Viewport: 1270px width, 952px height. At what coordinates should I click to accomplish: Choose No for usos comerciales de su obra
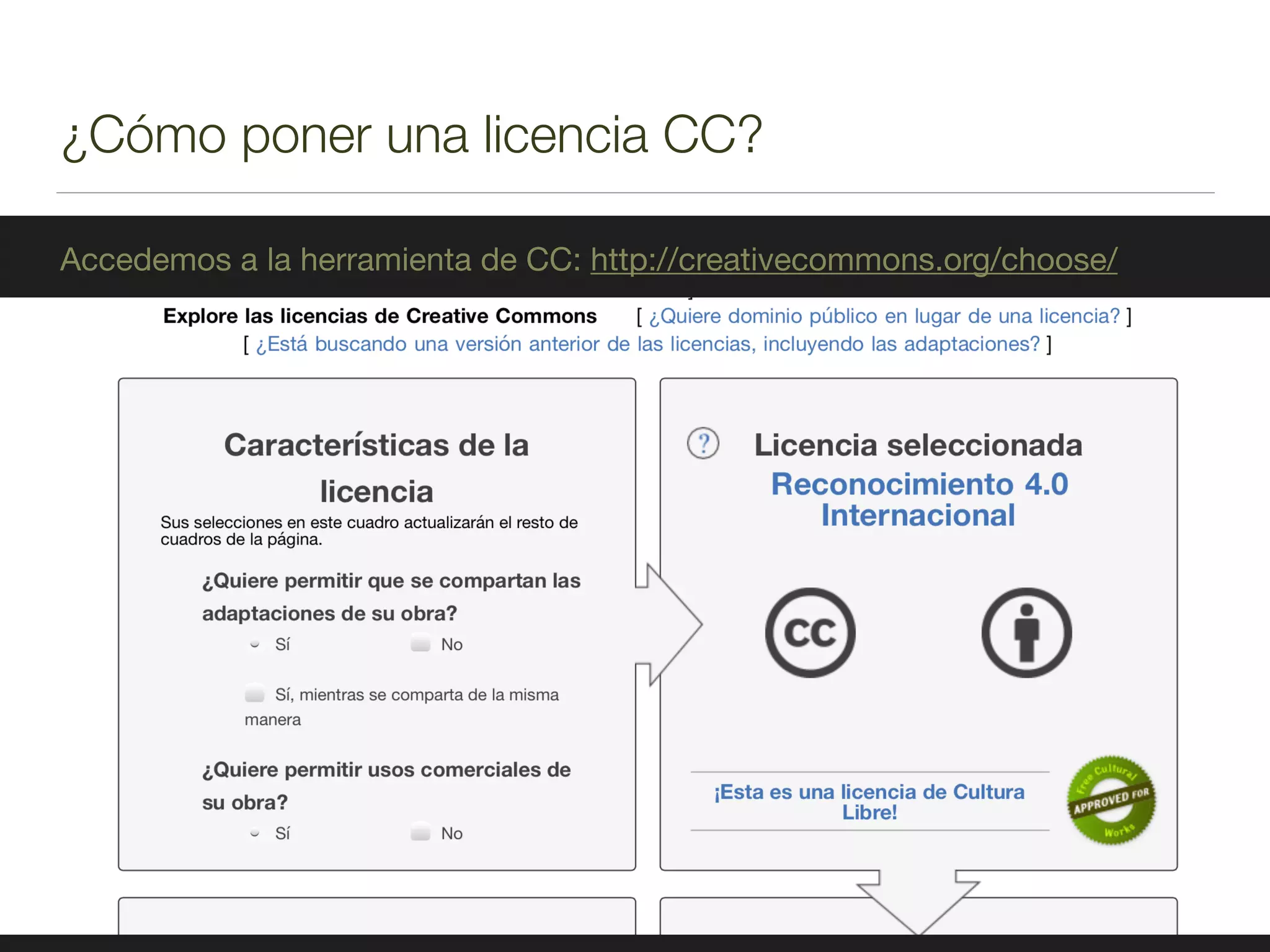420,833
